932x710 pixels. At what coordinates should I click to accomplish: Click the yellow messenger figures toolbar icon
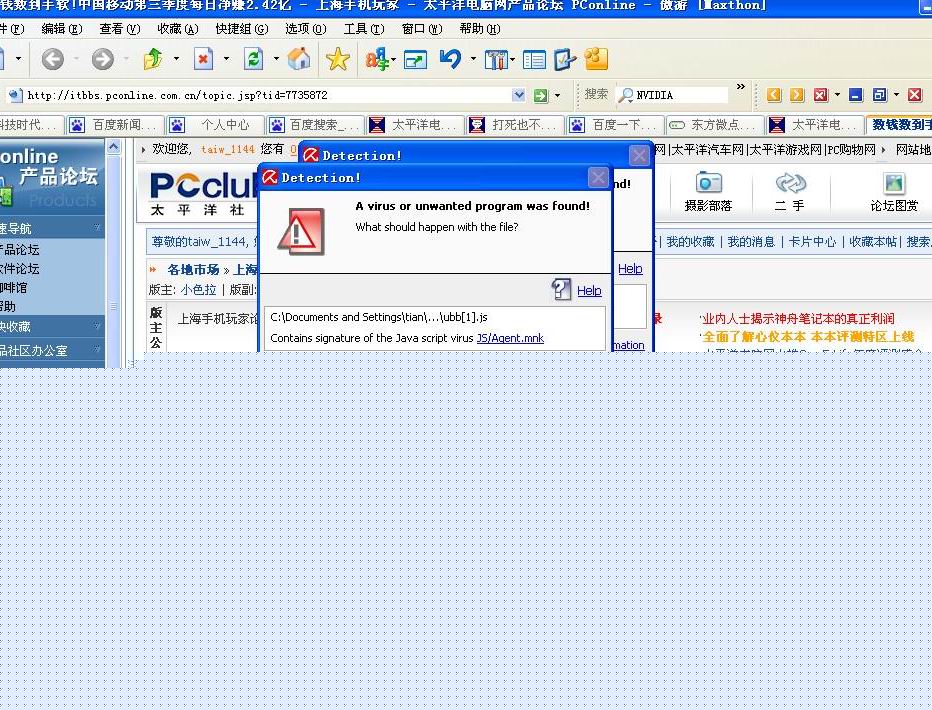pos(596,59)
